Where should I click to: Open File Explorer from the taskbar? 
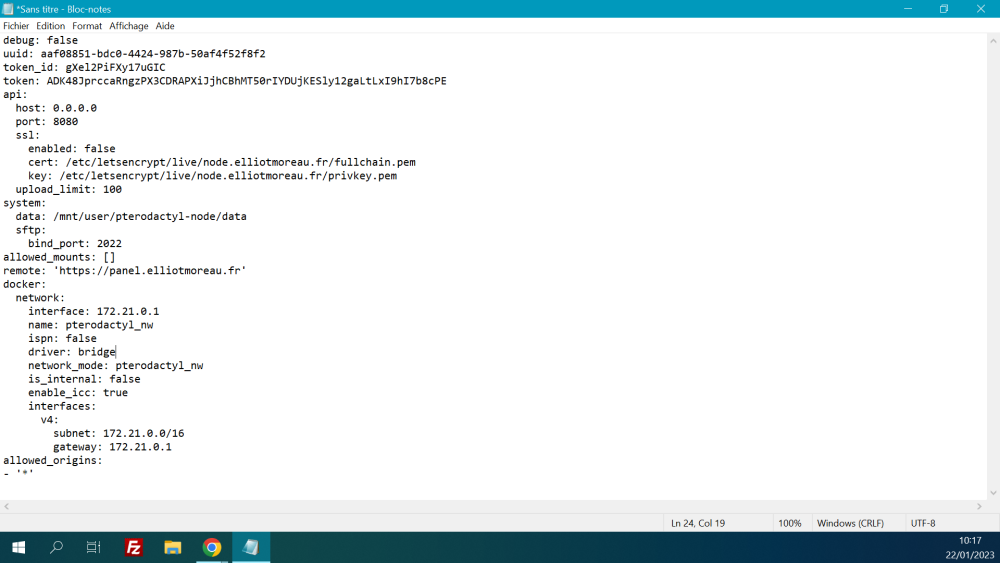(x=172, y=547)
